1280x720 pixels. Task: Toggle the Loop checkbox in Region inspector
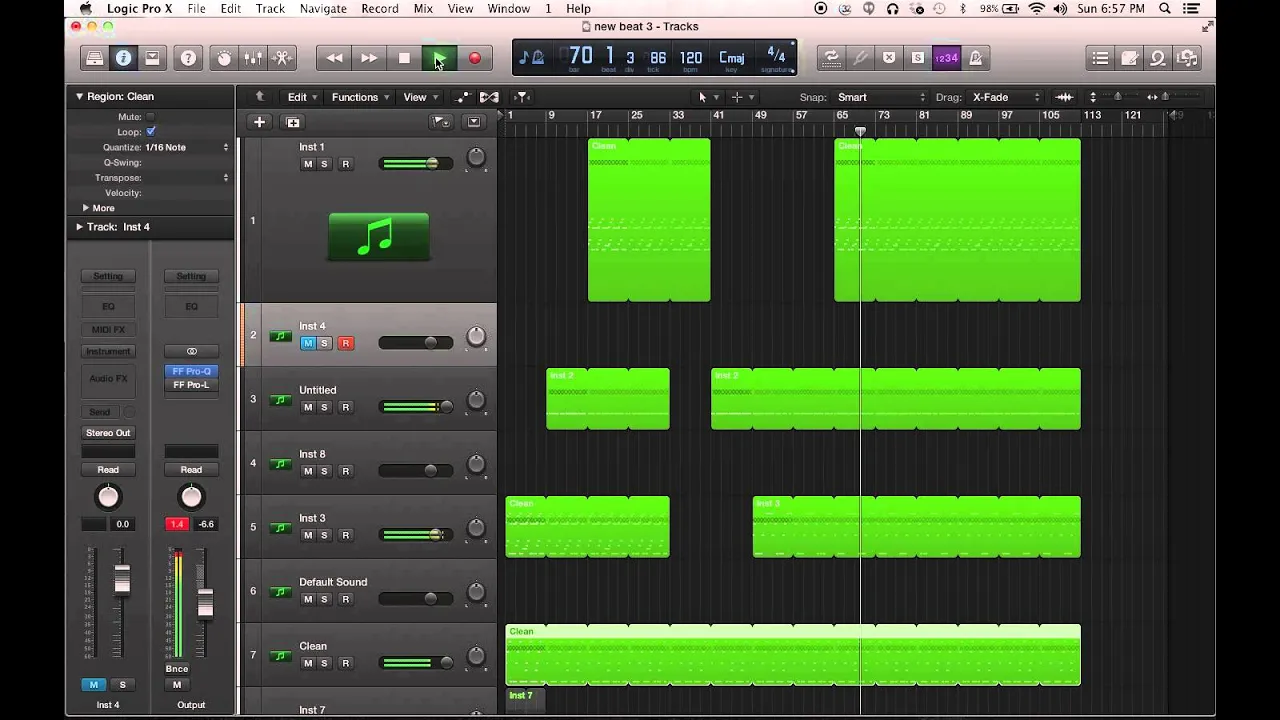pos(151,132)
